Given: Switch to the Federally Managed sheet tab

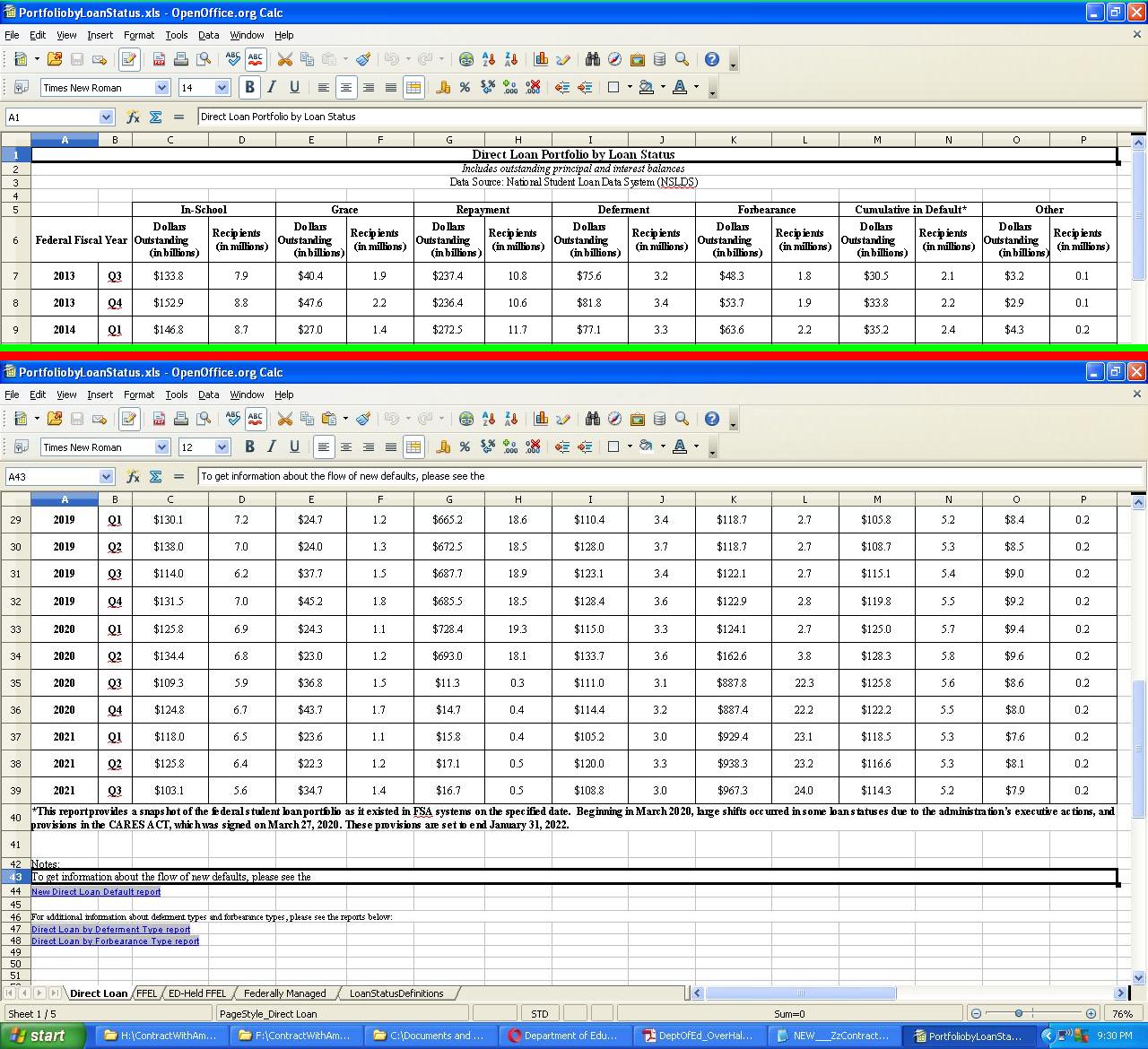Looking at the screenshot, I should pyautogui.click(x=284, y=993).
